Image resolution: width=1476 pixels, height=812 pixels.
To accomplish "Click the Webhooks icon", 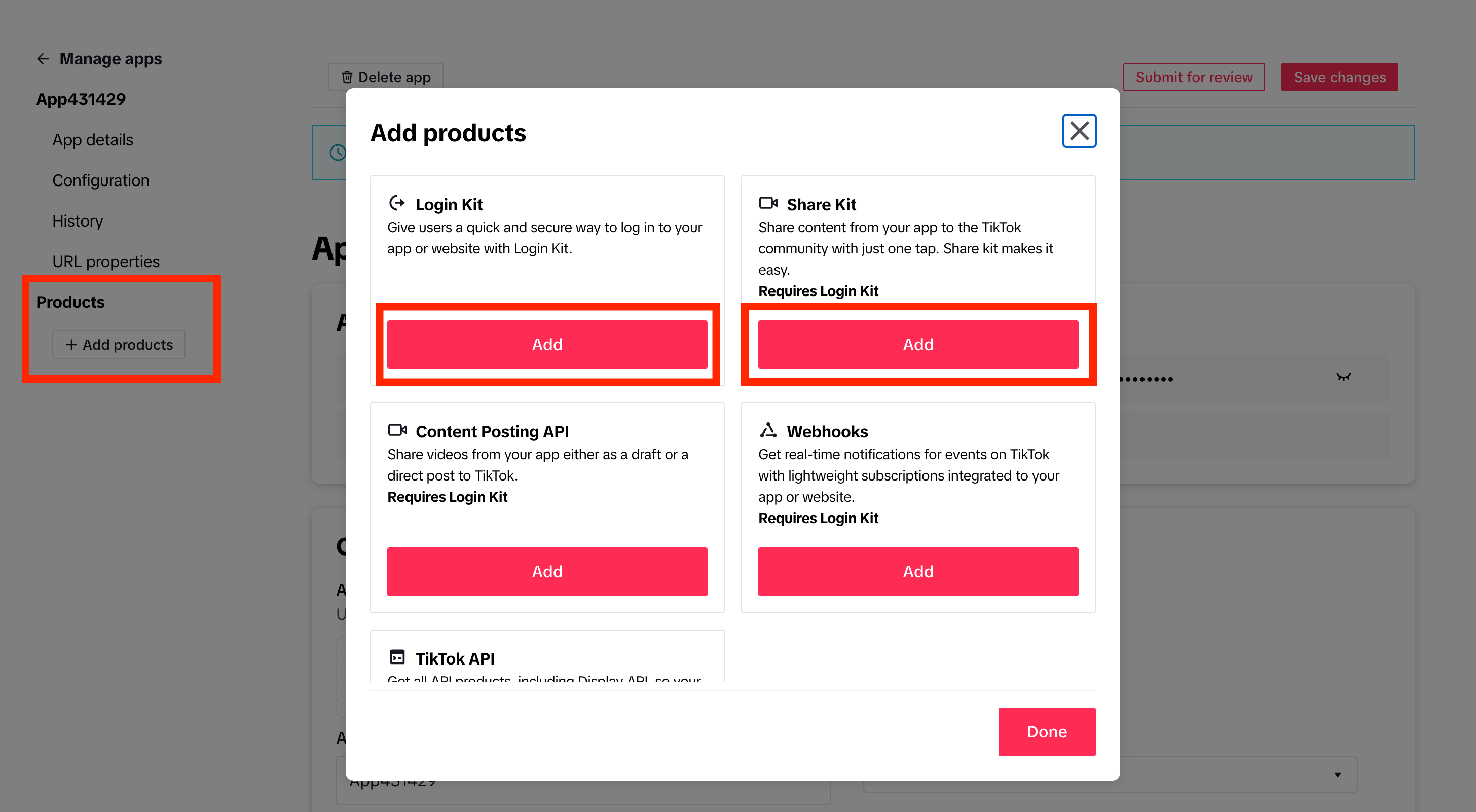I will click(768, 430).
